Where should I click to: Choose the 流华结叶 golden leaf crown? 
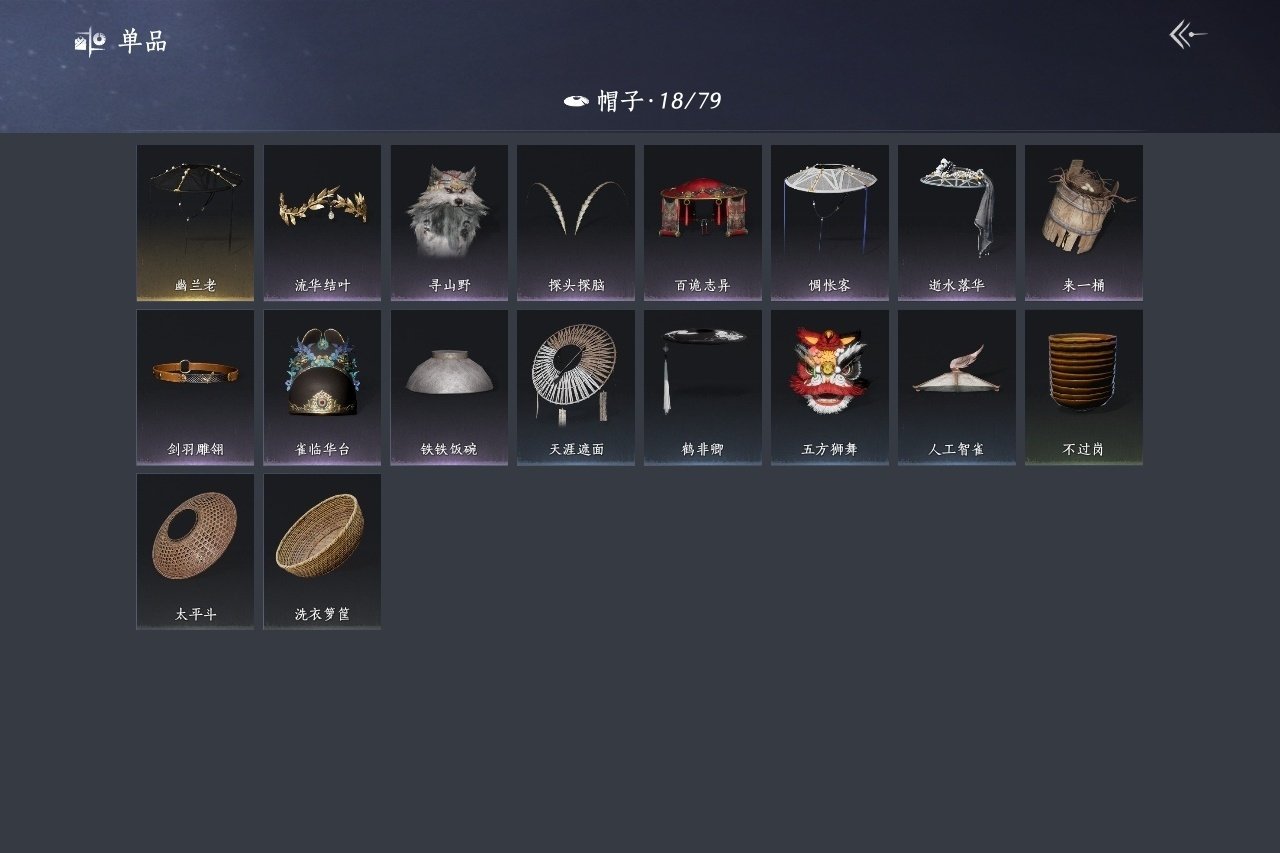(322, 222)
